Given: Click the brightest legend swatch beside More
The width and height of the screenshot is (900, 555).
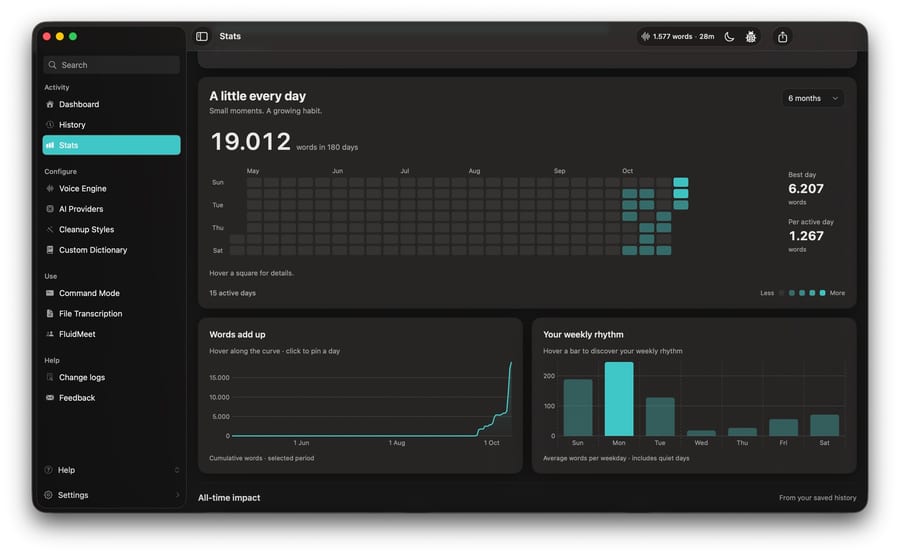Looking at the screenshot, I should tap(823, 293).
